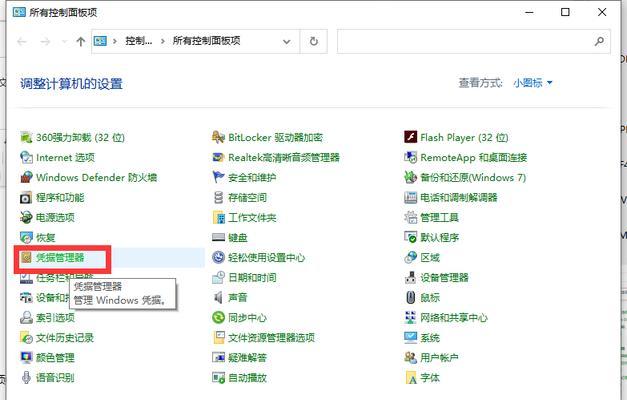
Task: Open 默认程序 link
Action: click(439, 238)
